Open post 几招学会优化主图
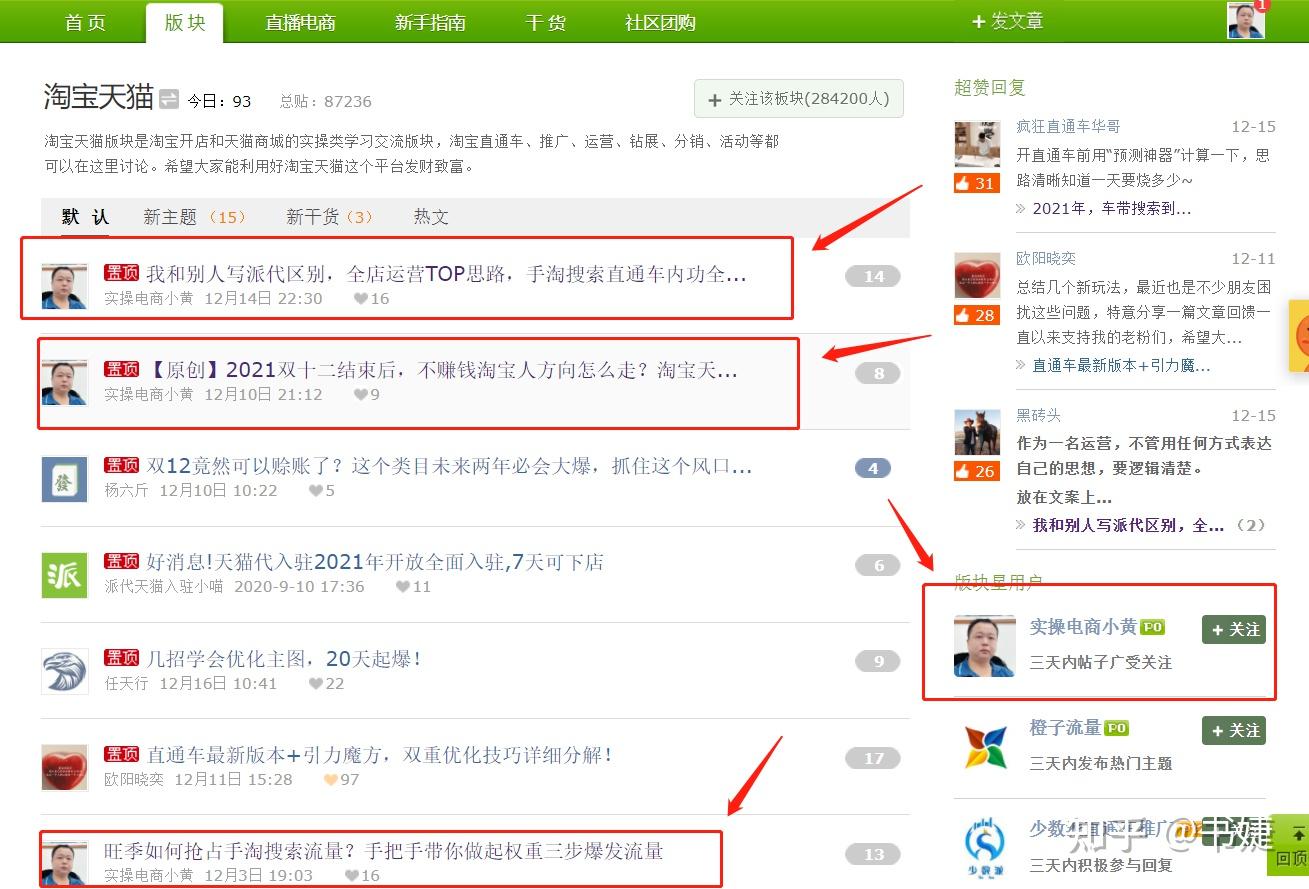1309x889 pixels. (284, 658)
